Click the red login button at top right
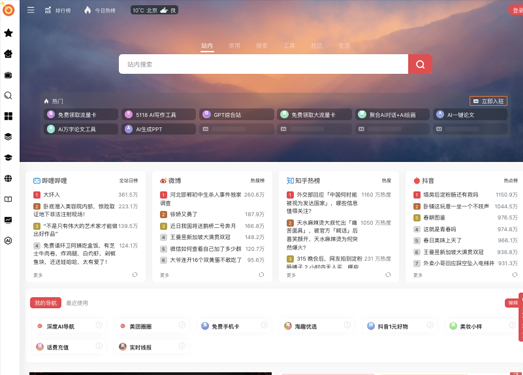Image resolution: width=523 pixels, height=375 pixels. (x=516, y=10)
